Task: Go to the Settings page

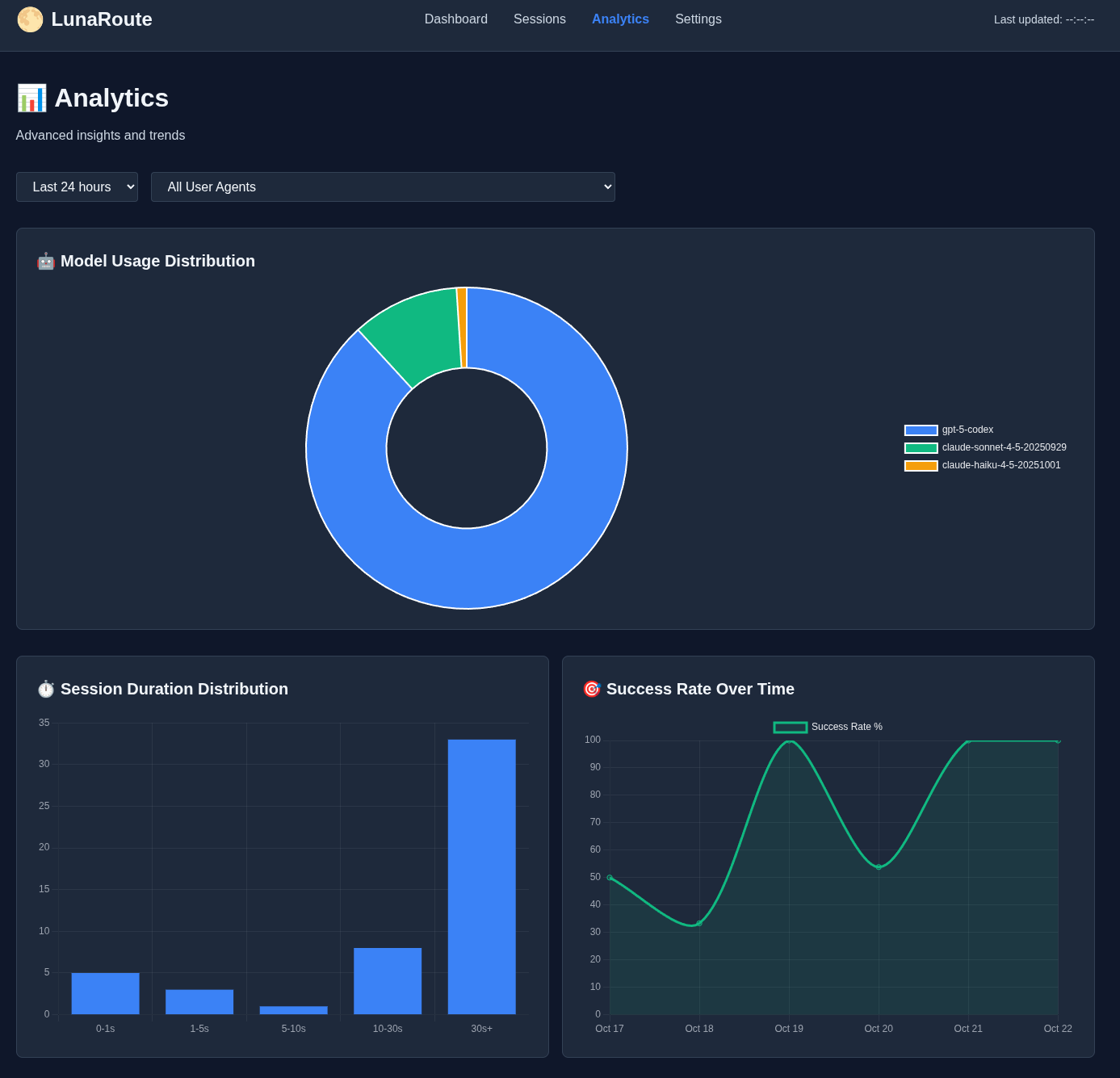Action: click(x=698, y=19)
